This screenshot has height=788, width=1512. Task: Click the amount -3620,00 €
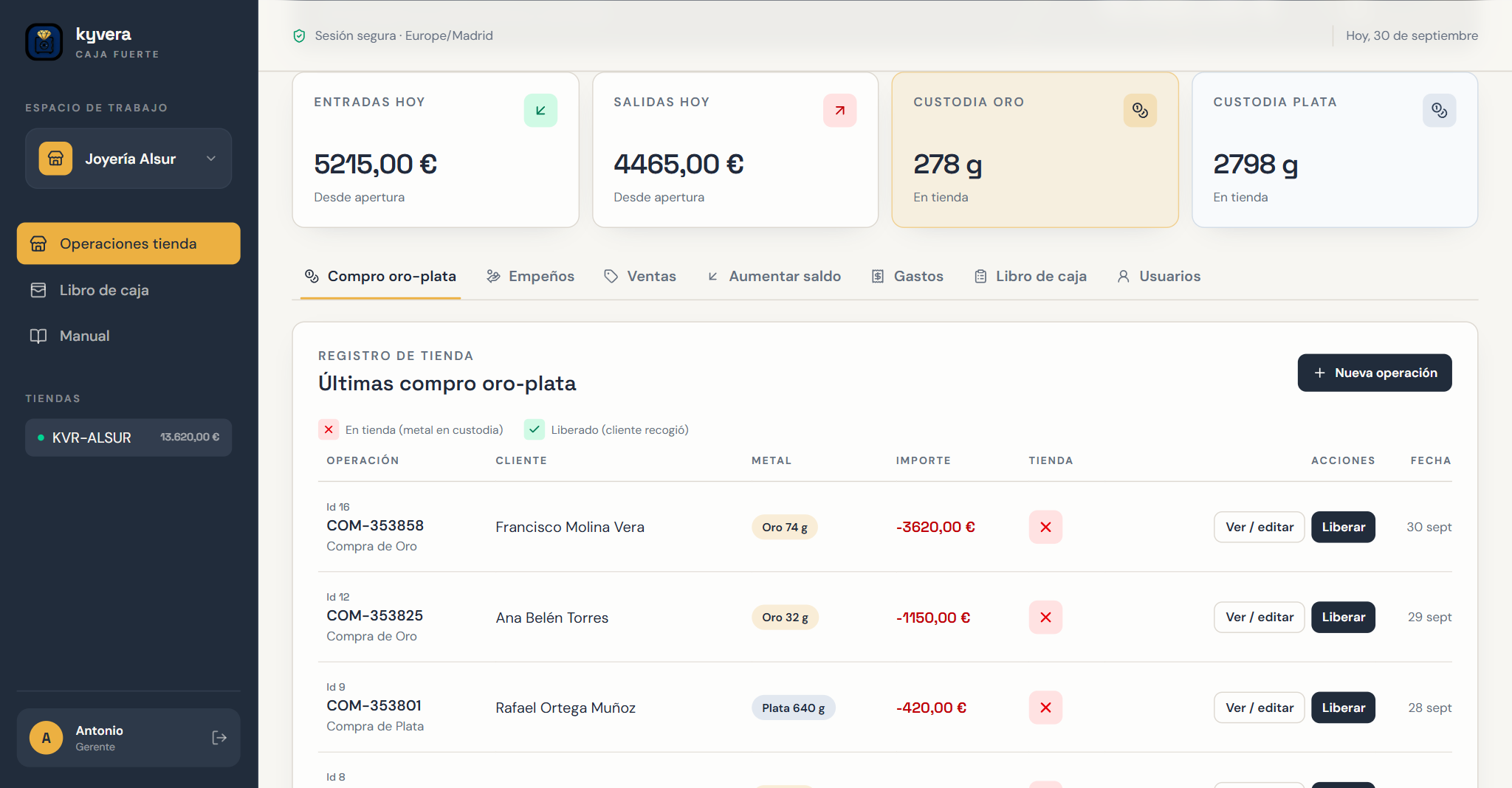point(935,527)
